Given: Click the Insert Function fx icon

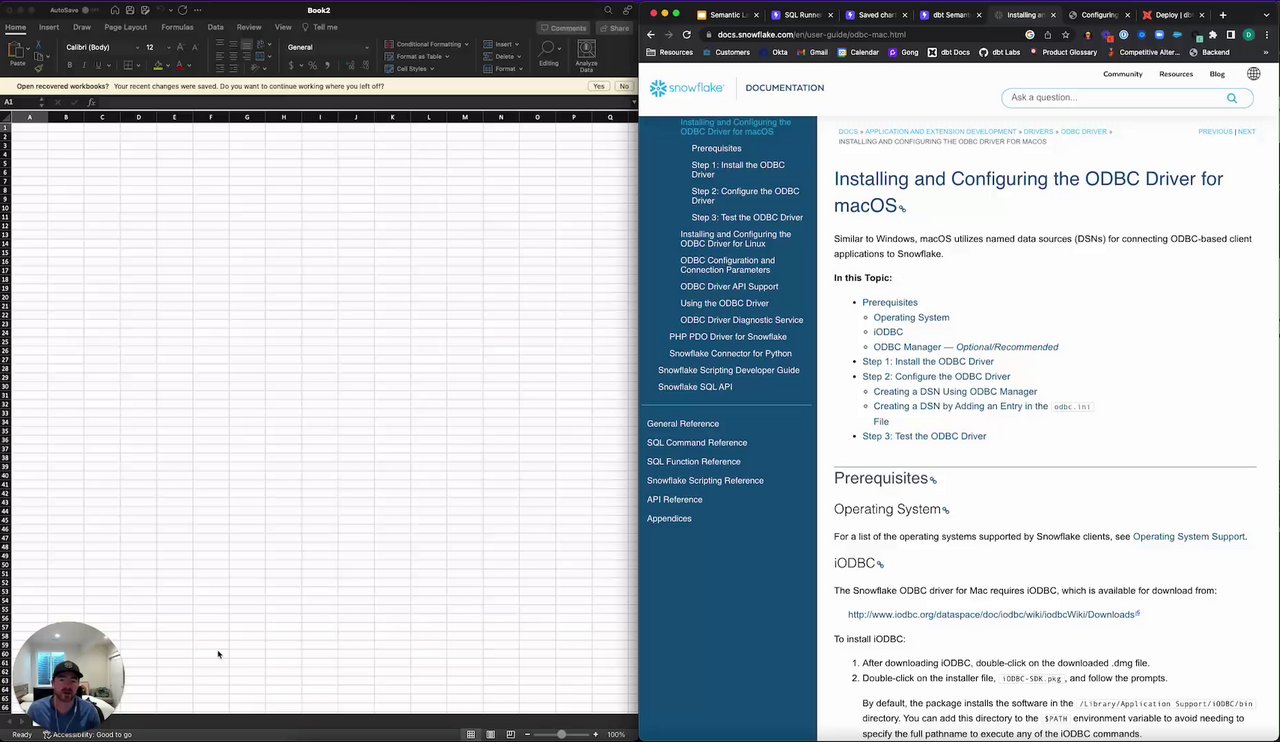Looking at the screenshot, I should click(90, 102).
